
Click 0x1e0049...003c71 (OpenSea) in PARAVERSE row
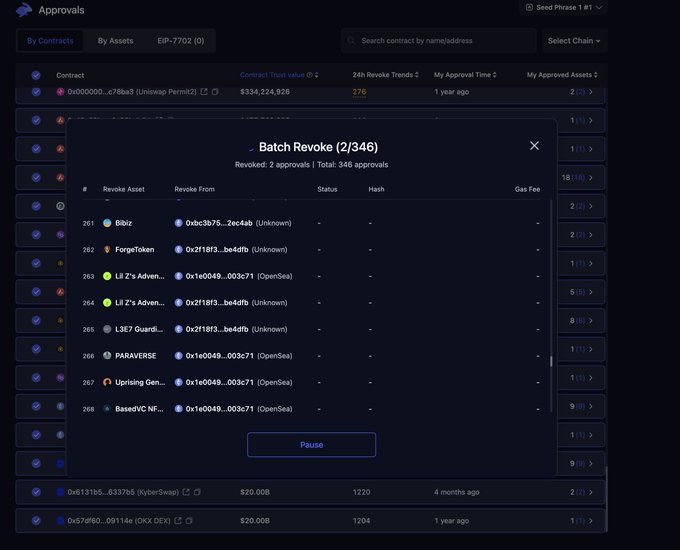(x=239, y=356)
